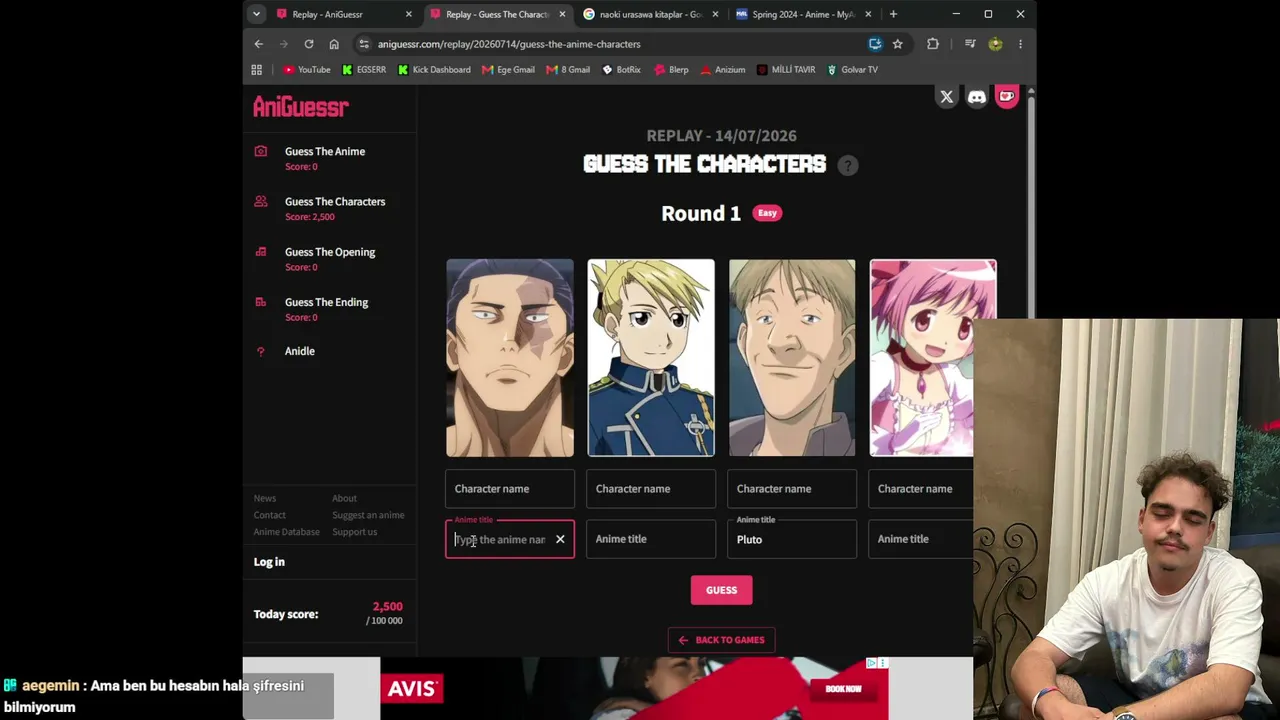
Task: Open the BotRix bookmark
Action: 621,70
